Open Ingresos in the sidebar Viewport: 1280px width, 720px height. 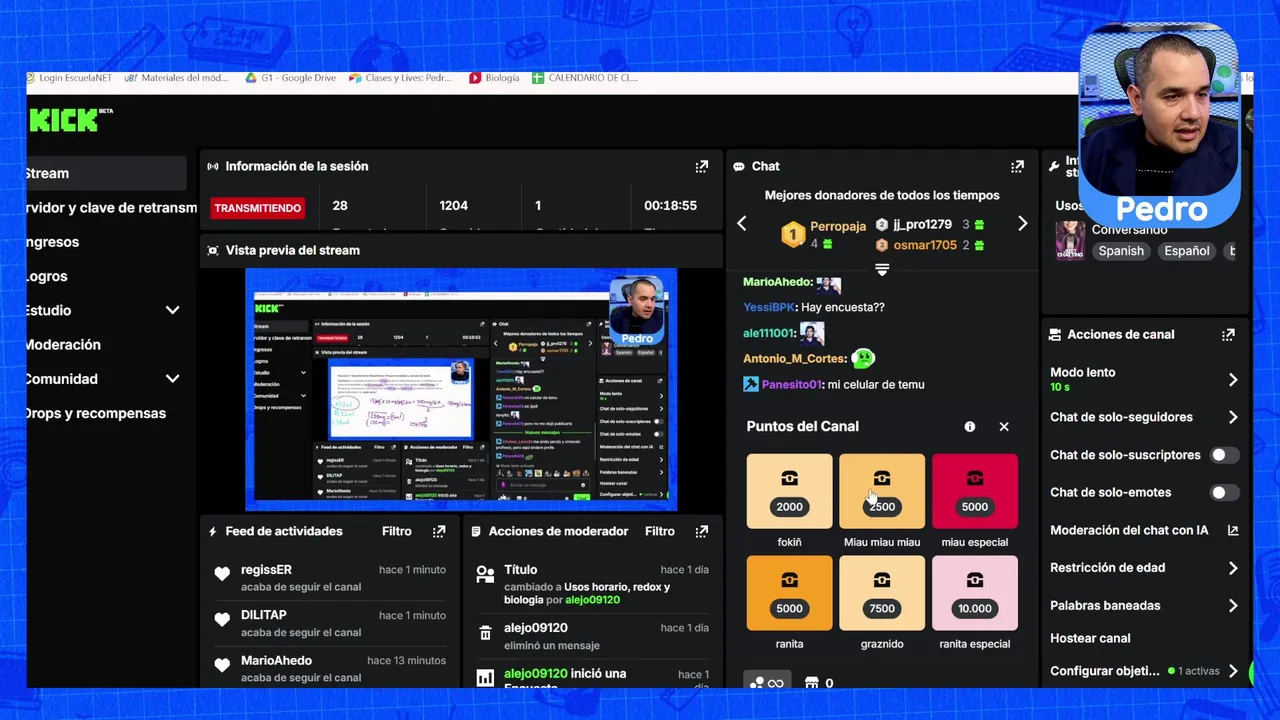click(x=52, y=242)
